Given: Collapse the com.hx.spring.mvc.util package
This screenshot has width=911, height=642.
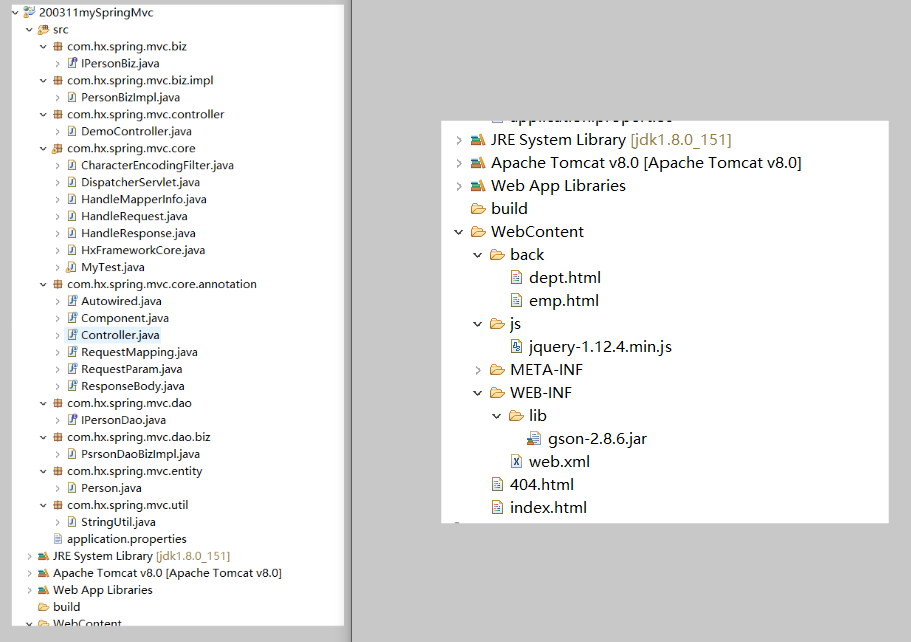Looking at the screenshot, I should [x=43, y=505].
